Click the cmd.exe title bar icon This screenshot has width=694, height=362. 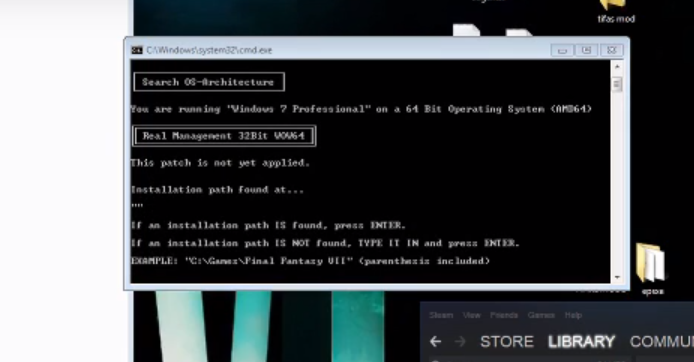click(137, 50)
